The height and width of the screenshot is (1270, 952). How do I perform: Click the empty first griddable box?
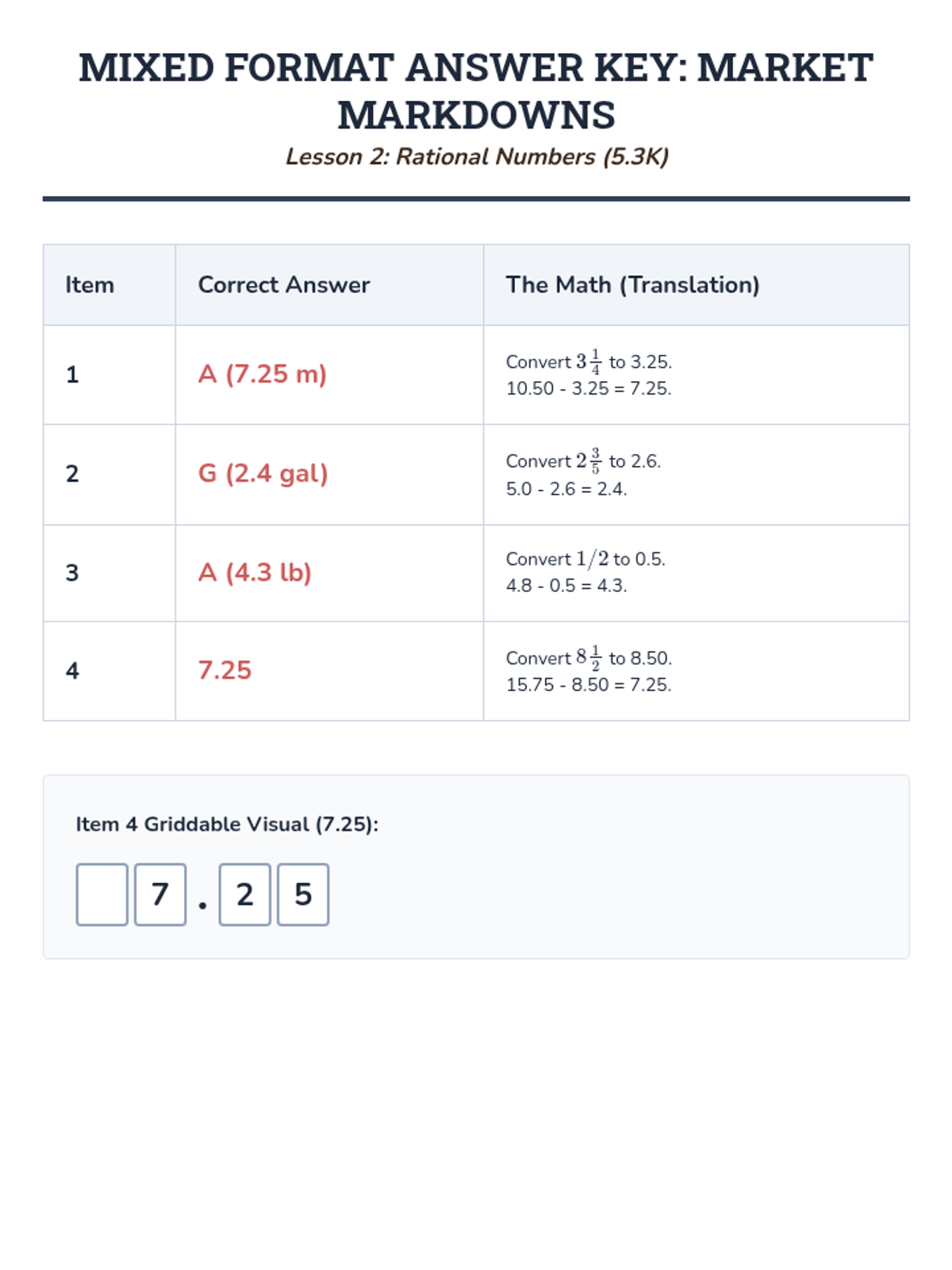click(x=102, y=895)
